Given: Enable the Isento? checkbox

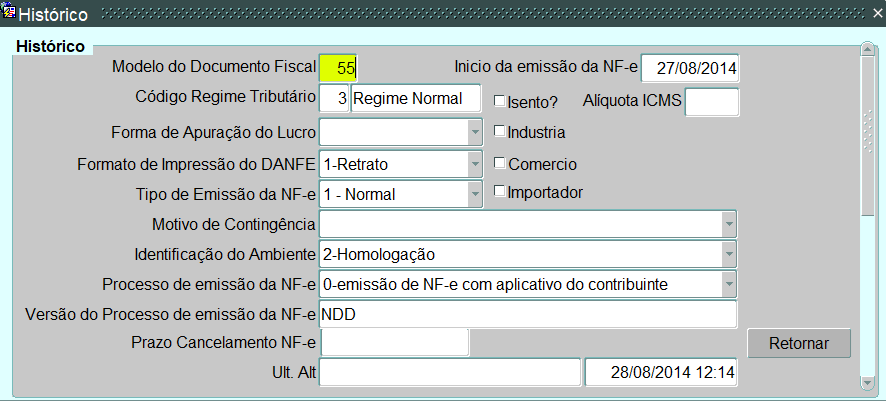Looking at the screenshot, I should (x=500, y=101).
